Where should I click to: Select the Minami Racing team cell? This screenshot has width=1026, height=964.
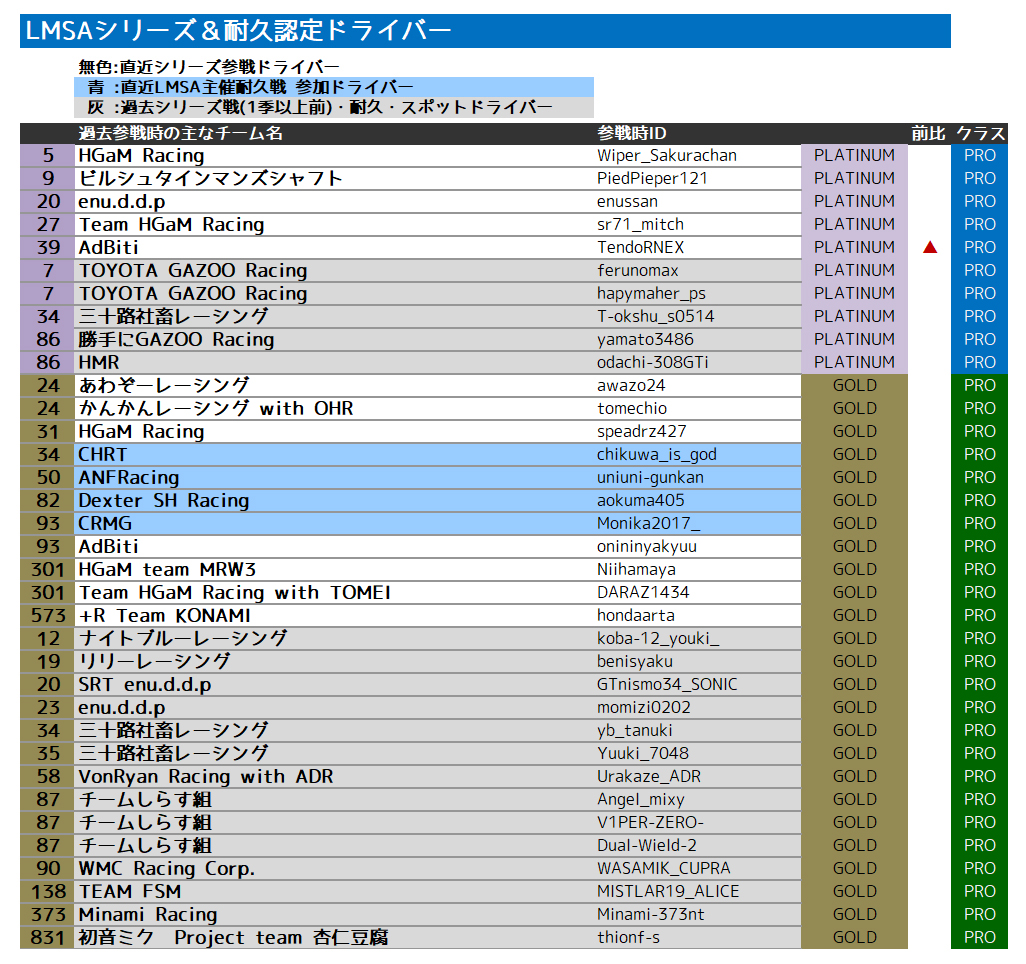coord(148,914)
